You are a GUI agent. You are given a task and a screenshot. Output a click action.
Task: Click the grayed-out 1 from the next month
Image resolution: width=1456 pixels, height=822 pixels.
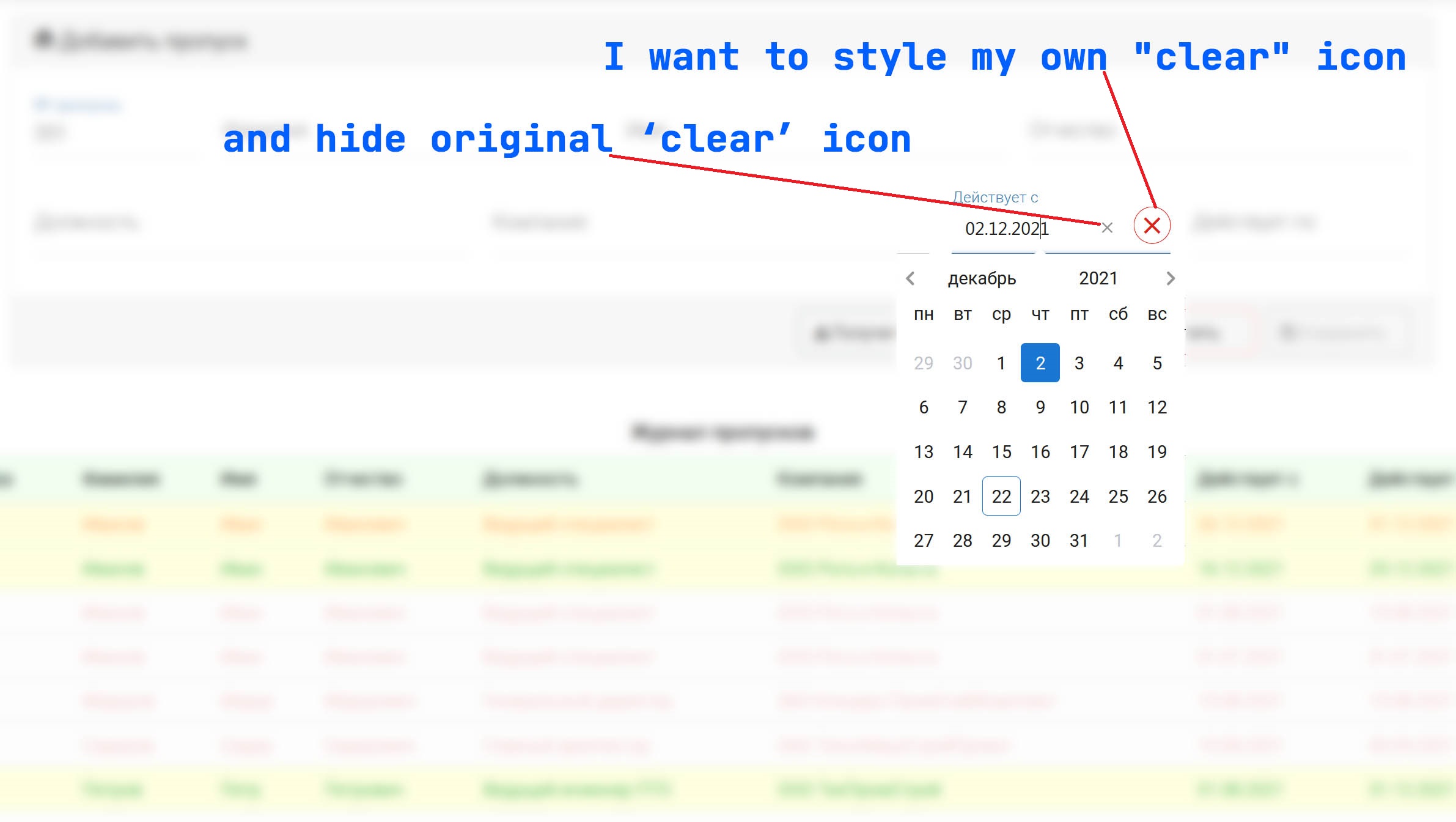click(1118, 541)
